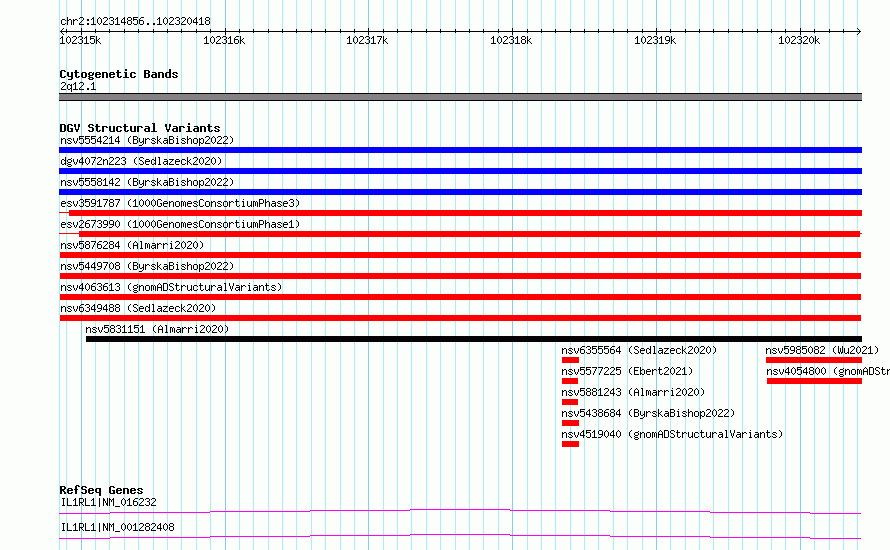This screenshot has height=550, width=890.
Task: Open variant nsv5558142 (ByrskaBishop2022) label
Action: click(x=147, y=182)
